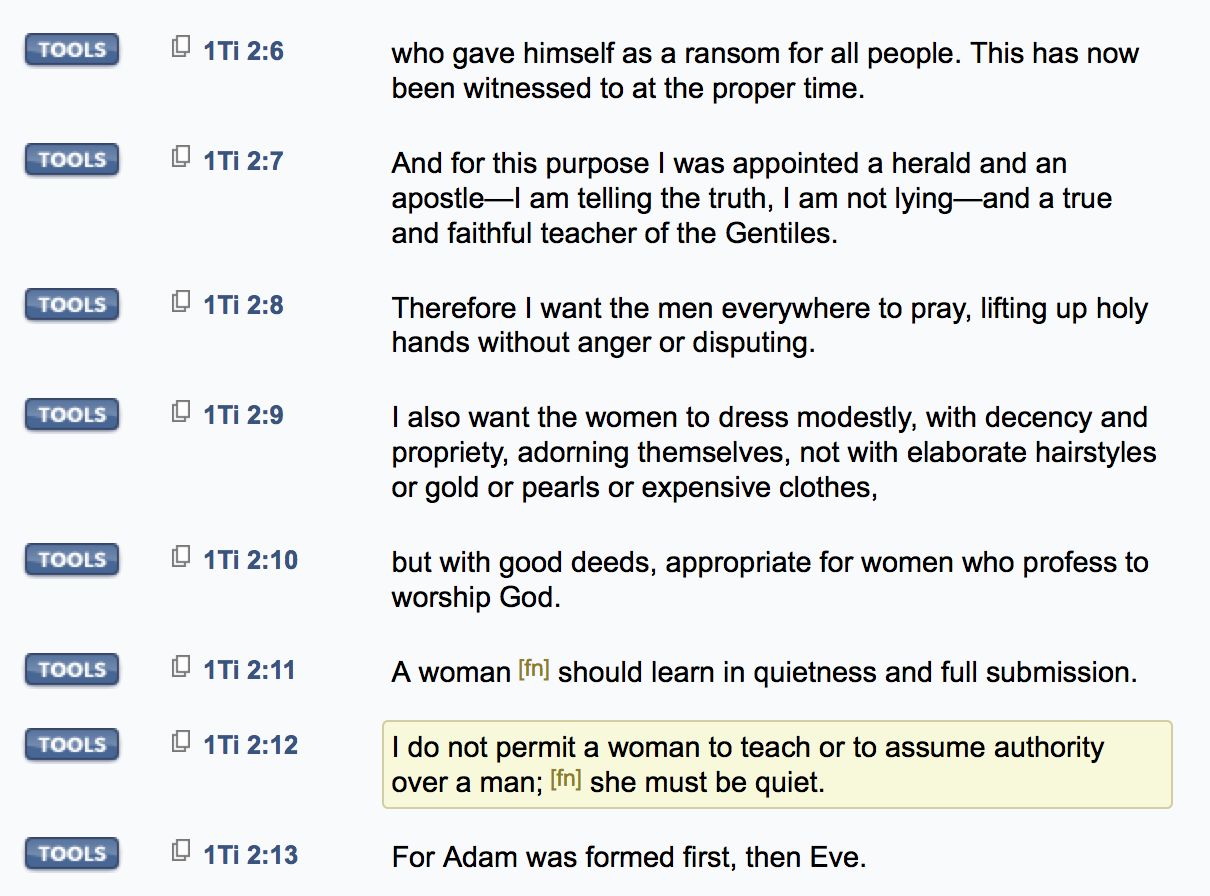Screen dimensions: 1210x896
Task: Open the TOOLS button for 1Ti 2:6
Action: [72, 49]
